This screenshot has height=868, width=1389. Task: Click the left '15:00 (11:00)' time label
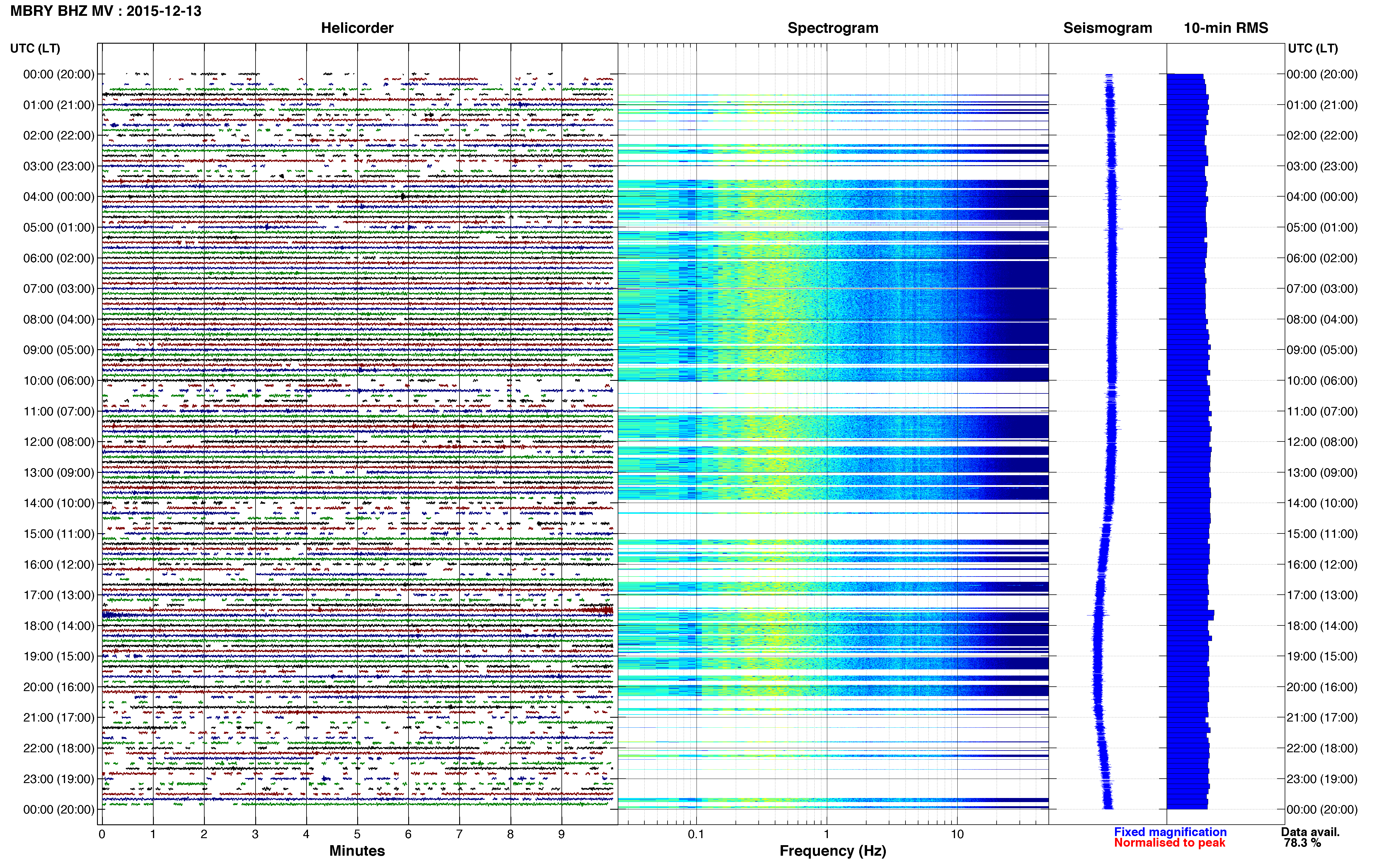(x=59, y=534)
